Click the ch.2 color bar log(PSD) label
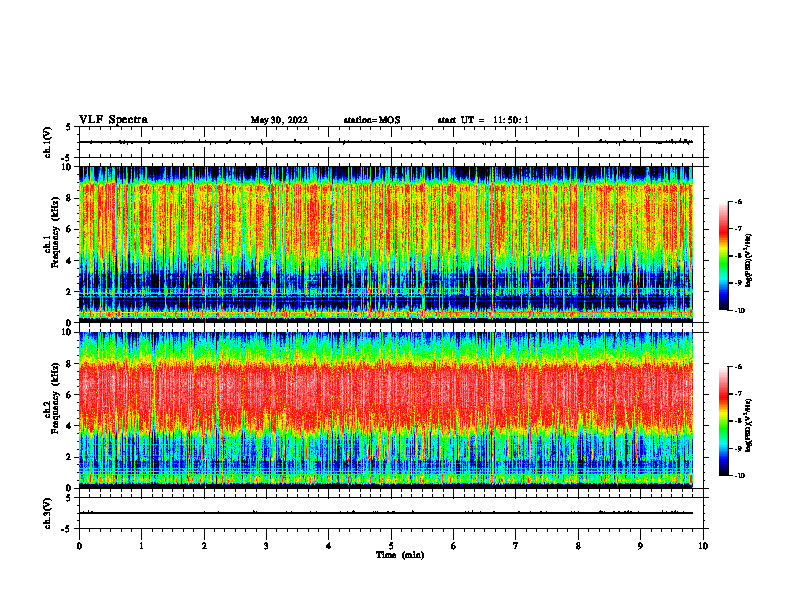Viewport: 792px width, 612px height. 749,425
